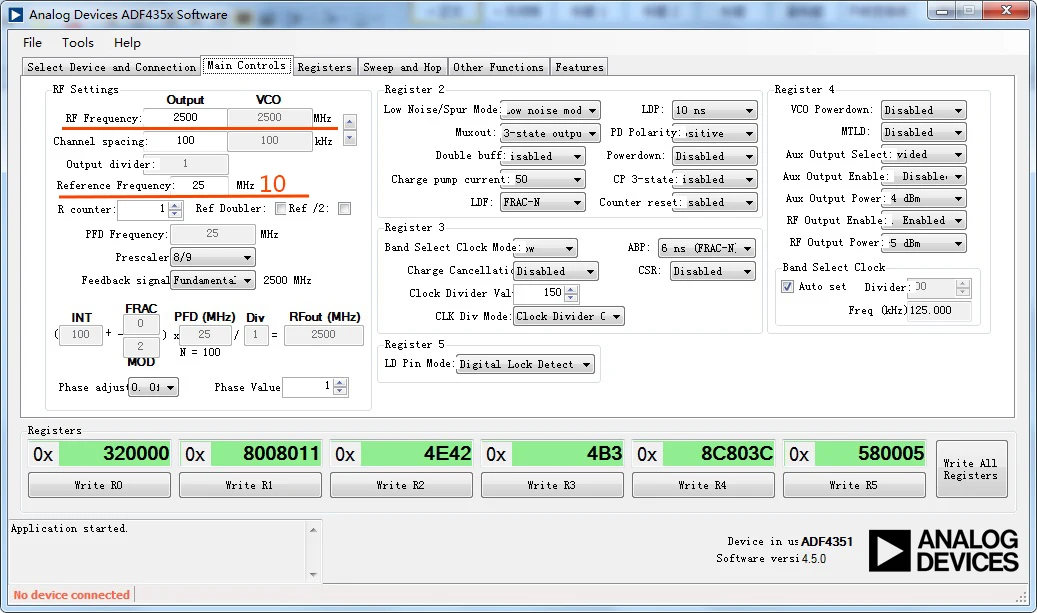Switch to Select Device and Connection tab
1037x613 pixels.
[x=111, y=67]
